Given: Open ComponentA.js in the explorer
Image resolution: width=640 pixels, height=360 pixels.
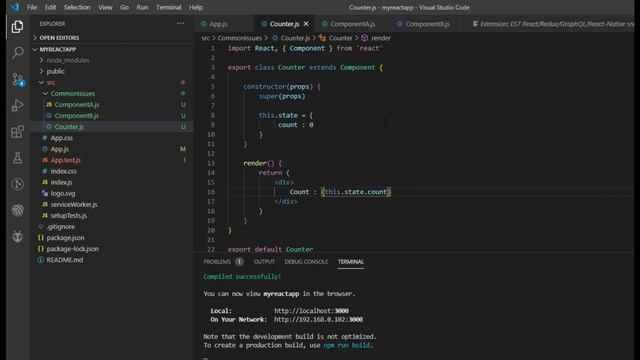Looking at the screenshot, I should (x=111, y=104).
